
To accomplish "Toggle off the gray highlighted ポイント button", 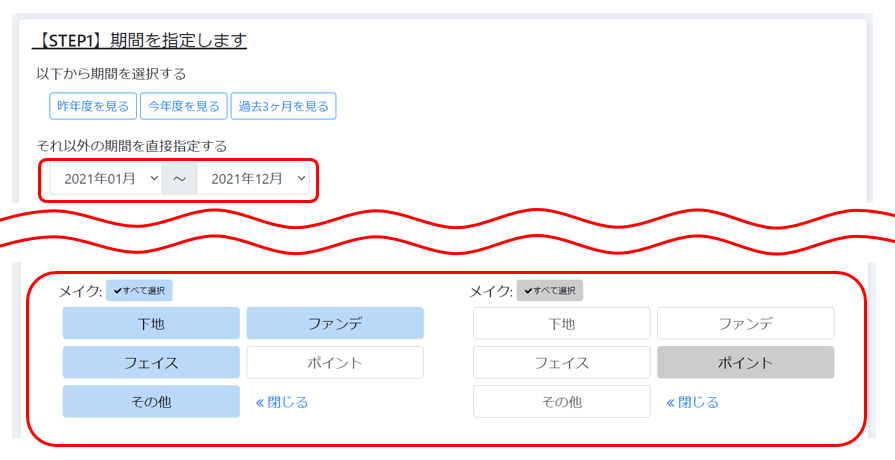I will tap(745, 362).
